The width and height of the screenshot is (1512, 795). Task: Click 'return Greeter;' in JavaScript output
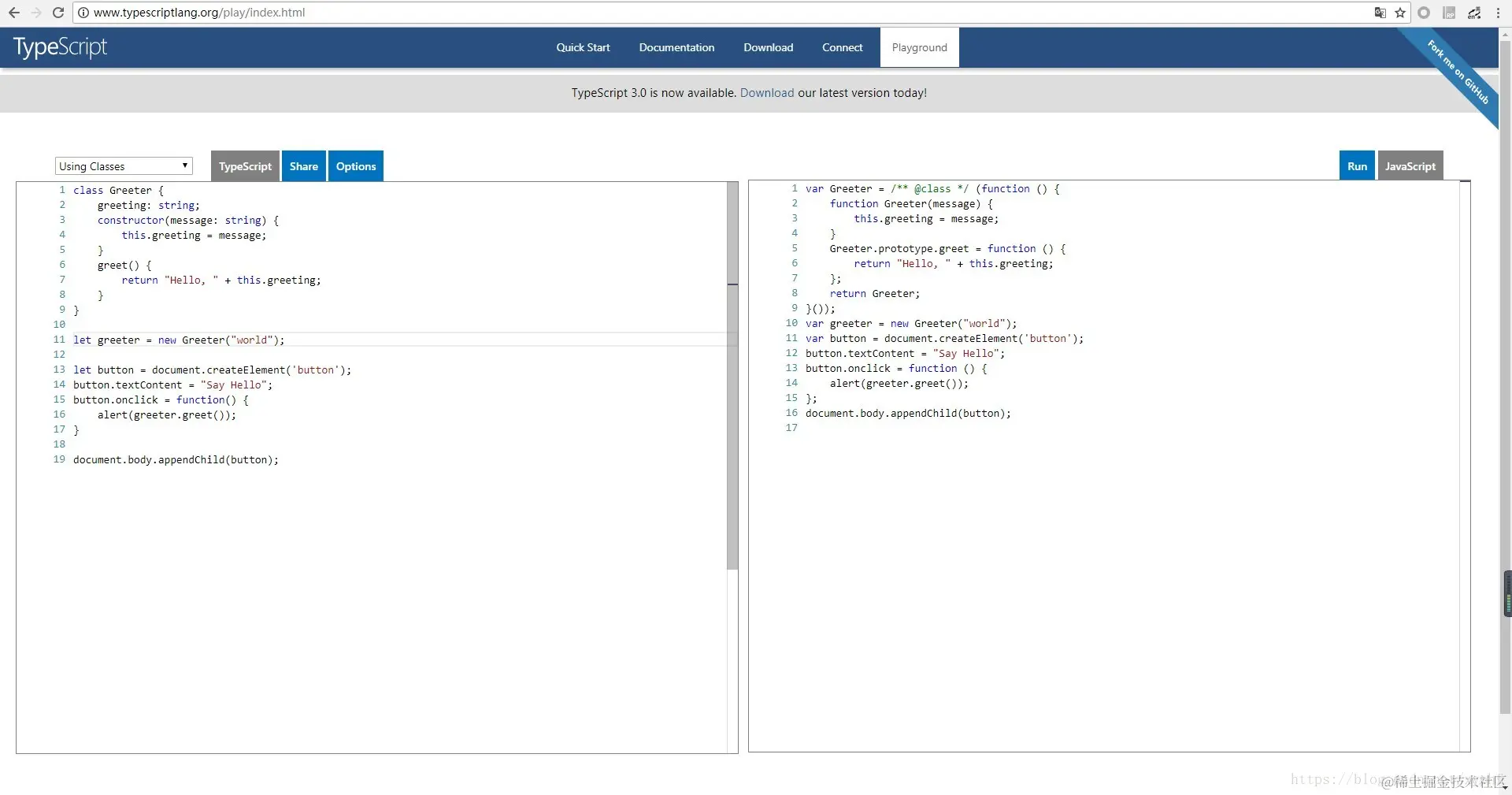tap(875, 293)
